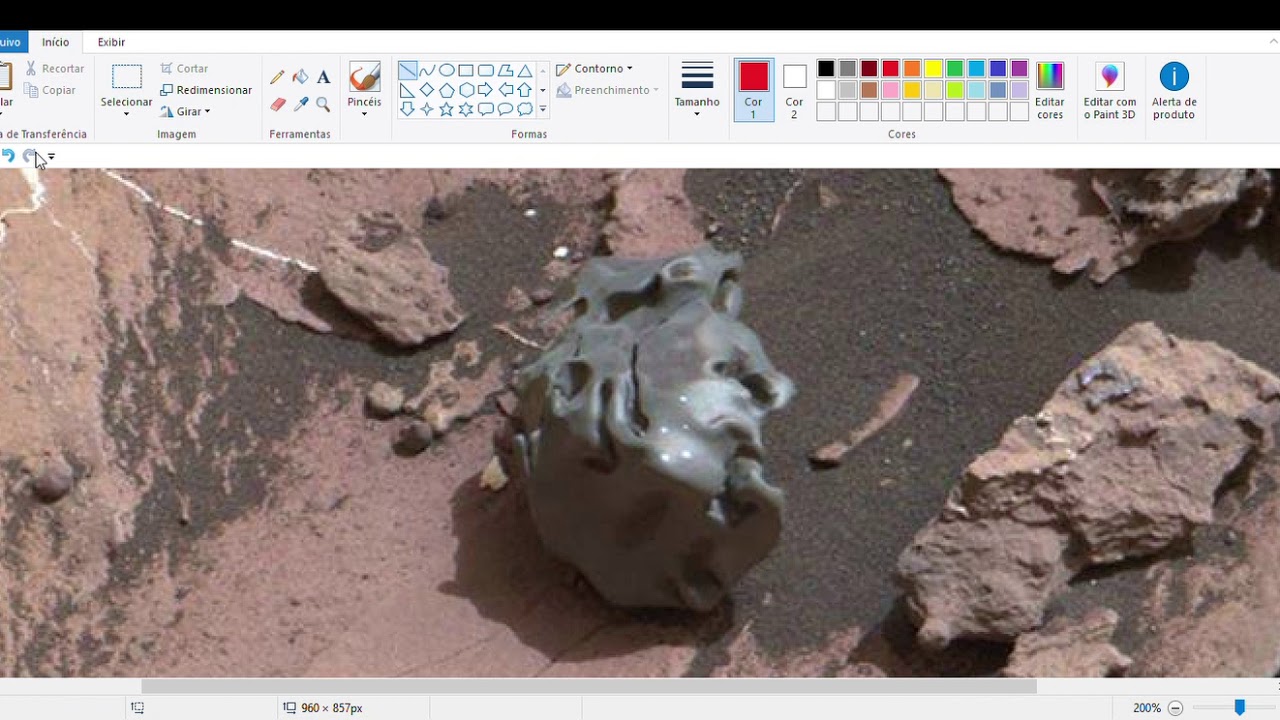The image size is (1280, 720).
Task: Select the Color picker eyedropper tool
Action: pos(300,104)
